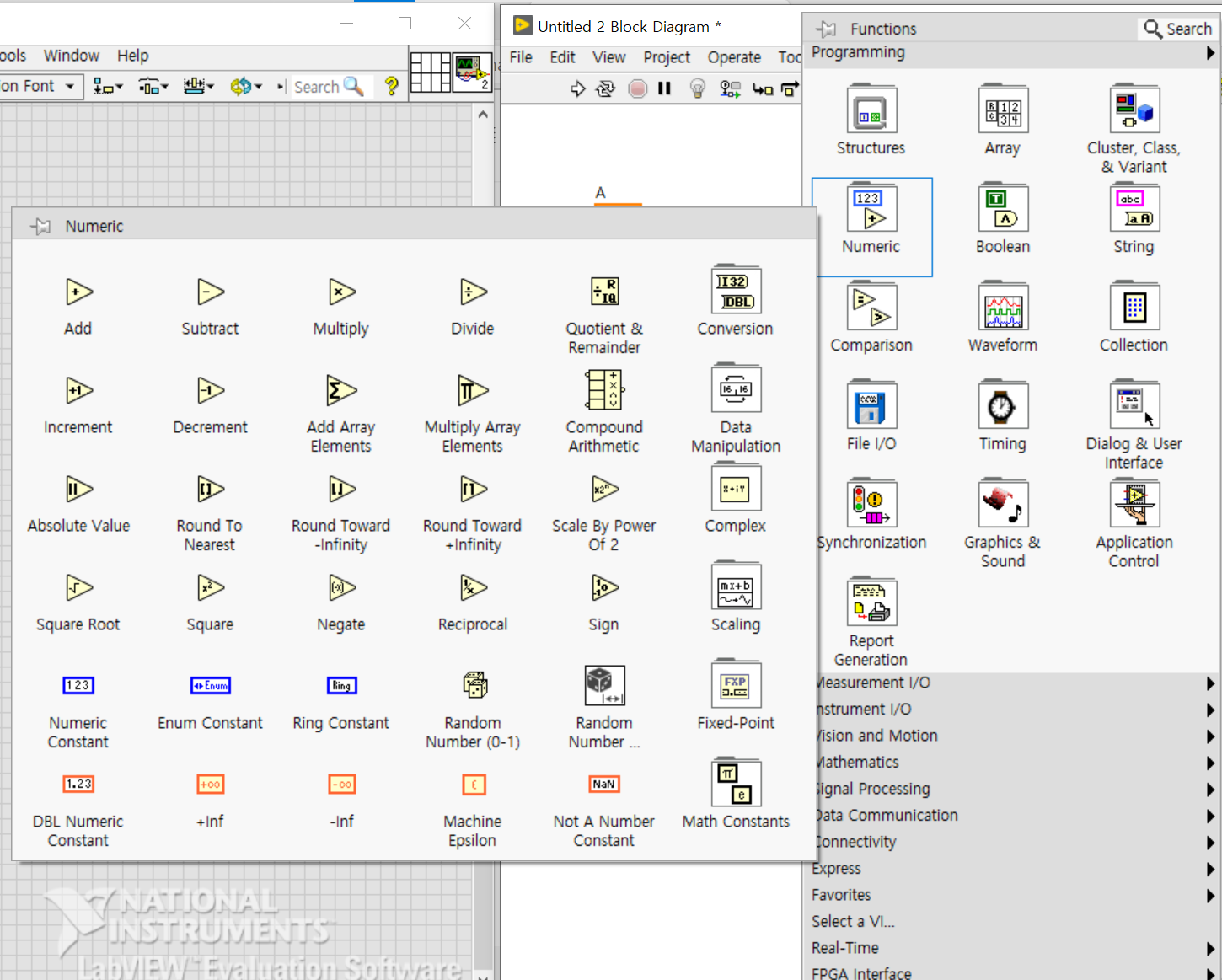Open the Complex subpalette
The height and width of the screenshot is (980, 1222).
[736, 487]
